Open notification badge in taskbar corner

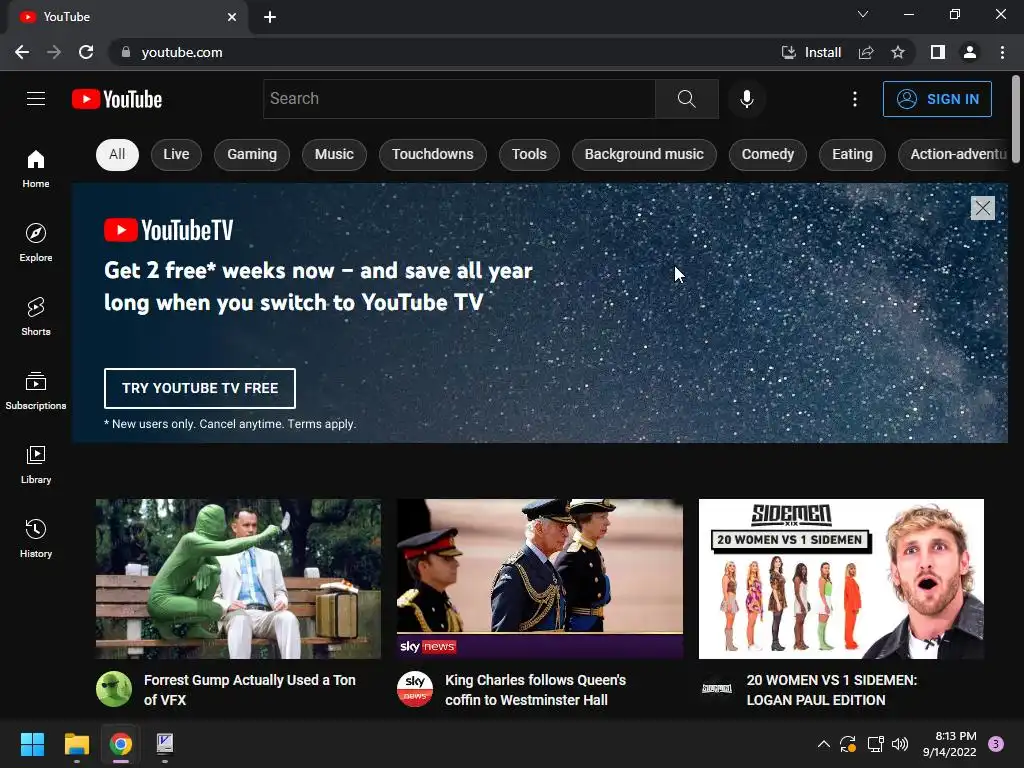click(x=996, y=744)
